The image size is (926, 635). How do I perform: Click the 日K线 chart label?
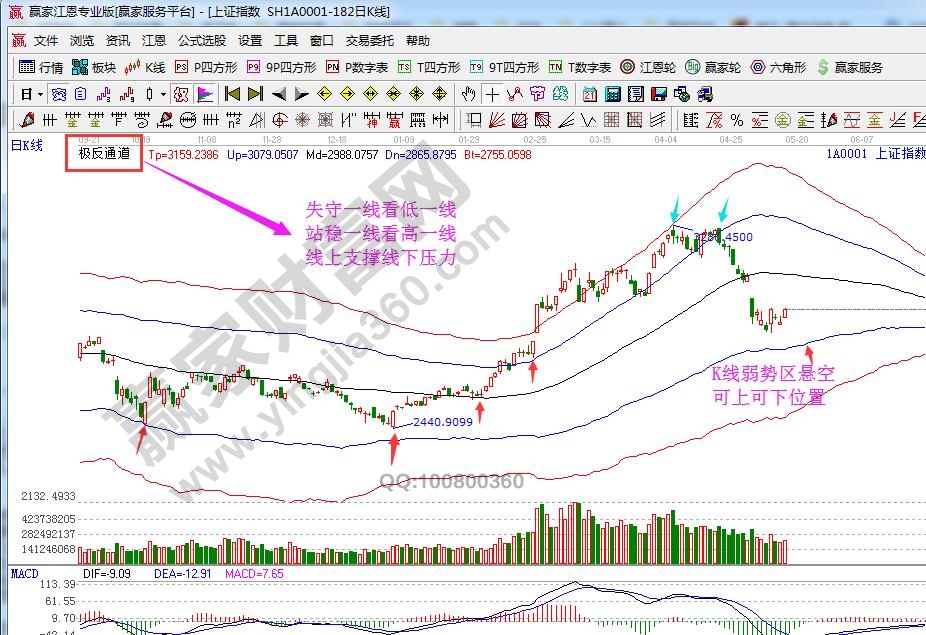[27, 146]
